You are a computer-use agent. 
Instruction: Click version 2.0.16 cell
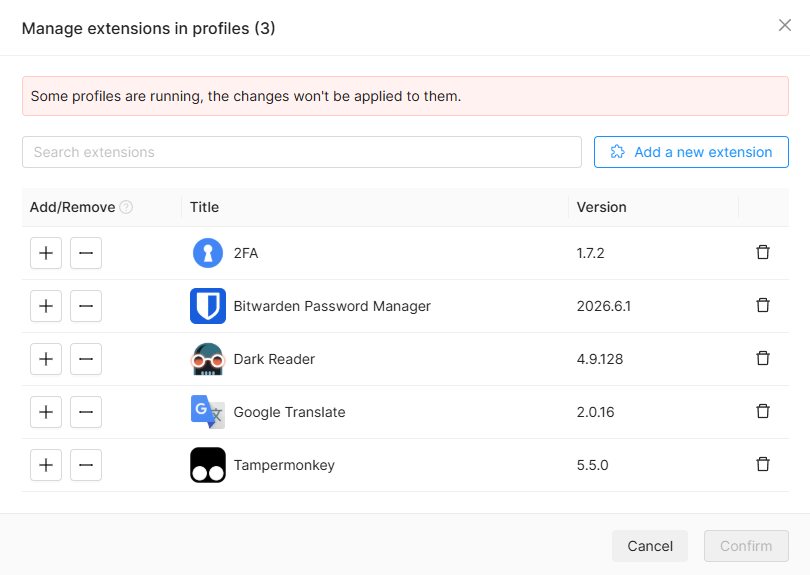tap(596, 412)
